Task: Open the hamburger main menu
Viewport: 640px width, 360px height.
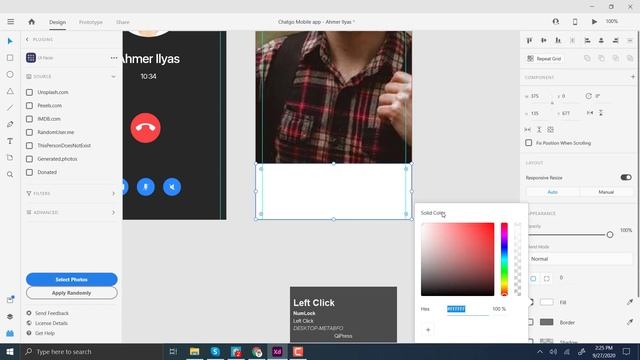Action: (11, 22)
